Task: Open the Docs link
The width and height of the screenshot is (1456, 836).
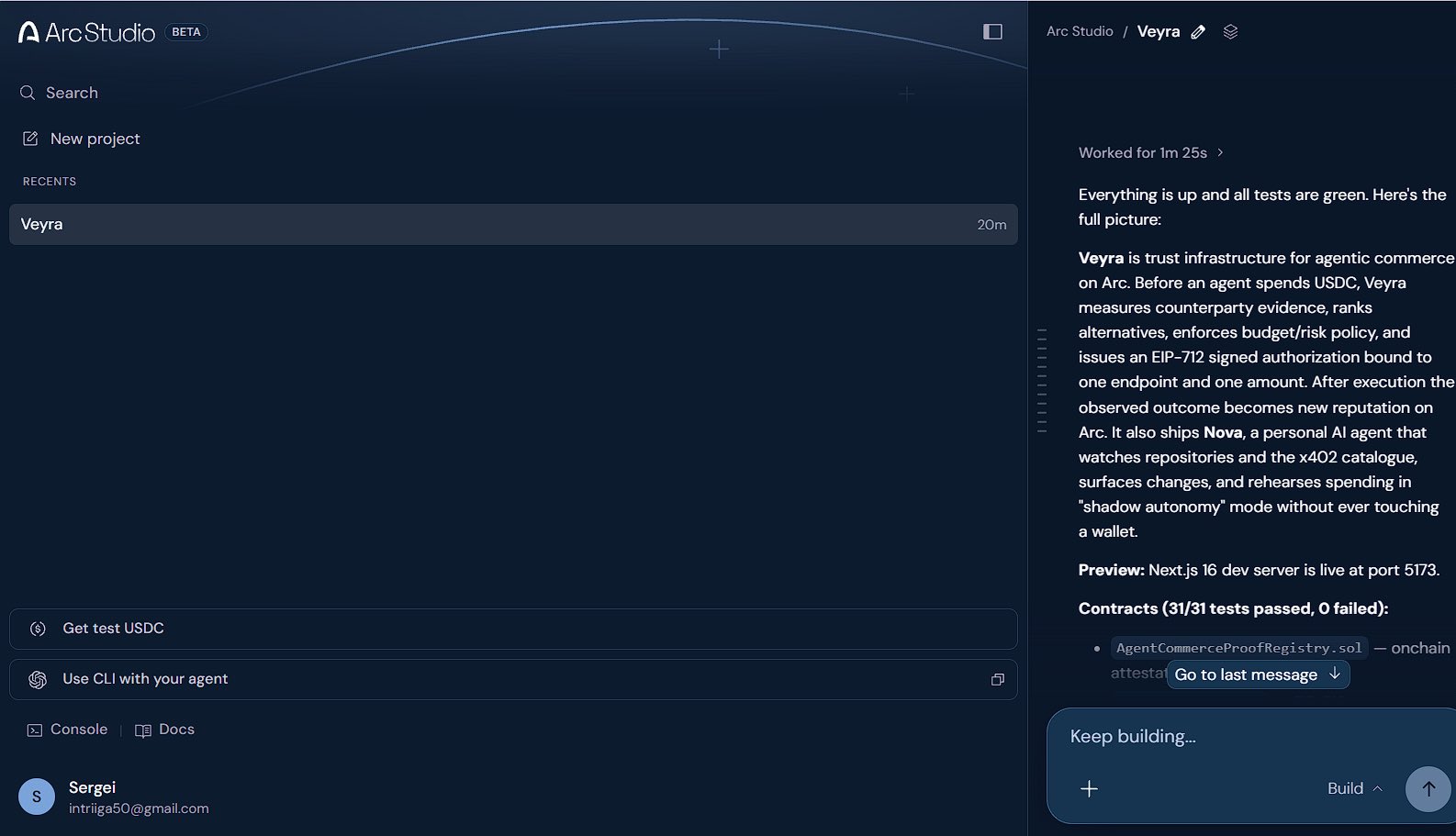Action: [x=165, y=730]
